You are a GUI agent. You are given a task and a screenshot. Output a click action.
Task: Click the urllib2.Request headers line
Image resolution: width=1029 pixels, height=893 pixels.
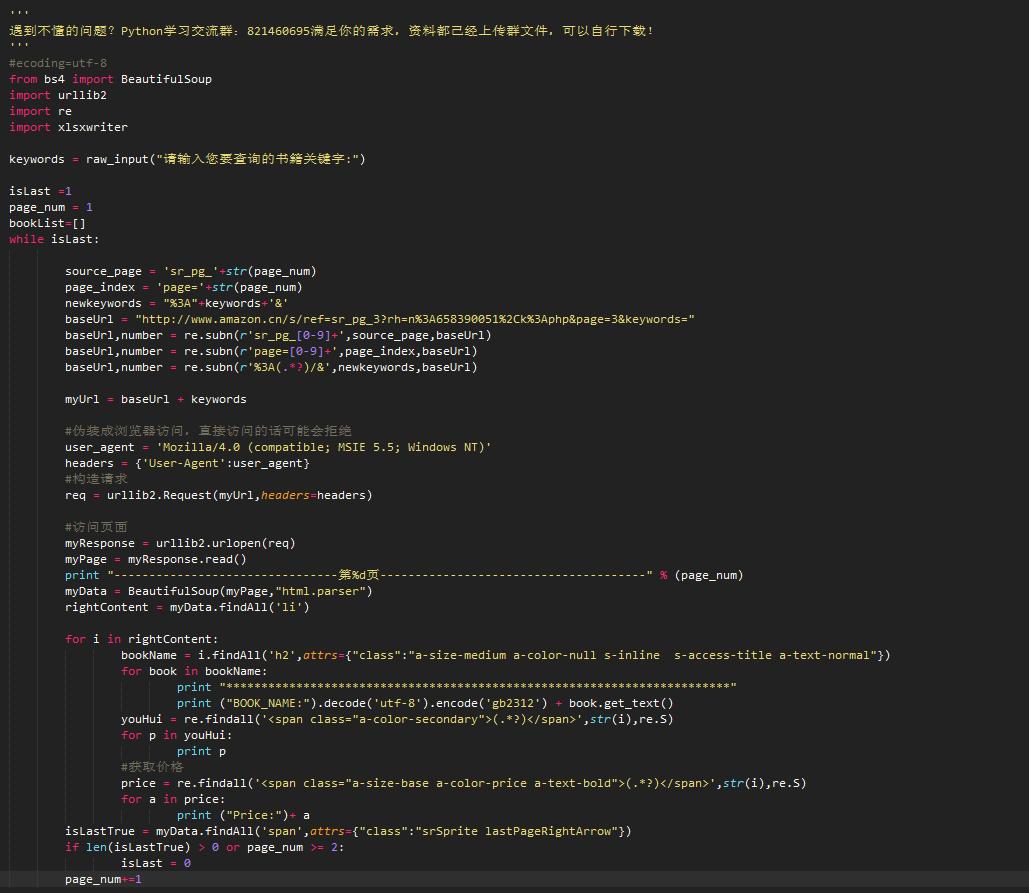pos(218,495)
